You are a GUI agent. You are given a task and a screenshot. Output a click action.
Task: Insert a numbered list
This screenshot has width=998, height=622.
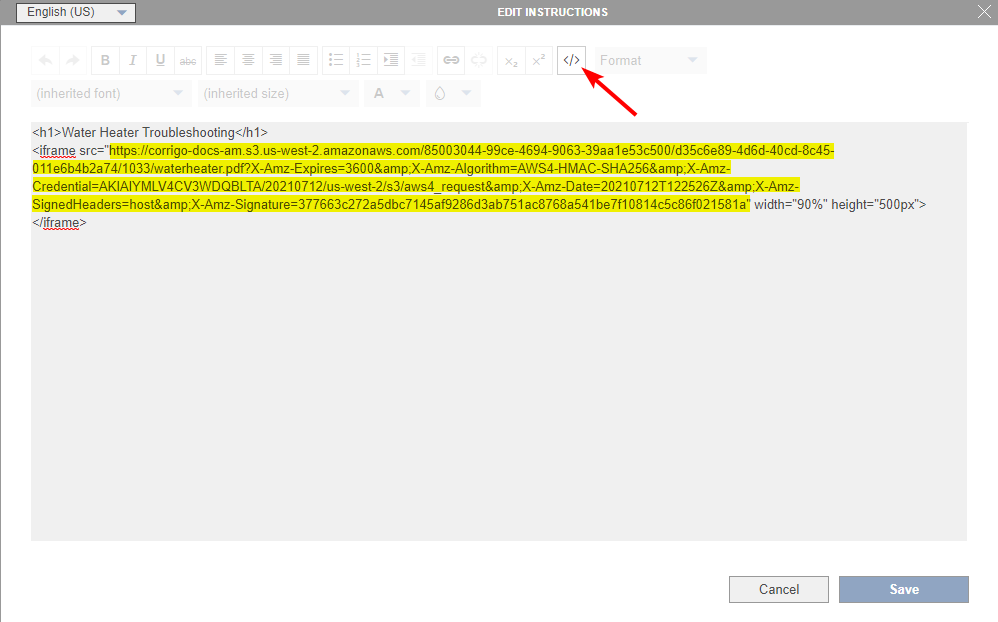coord(364,60)
